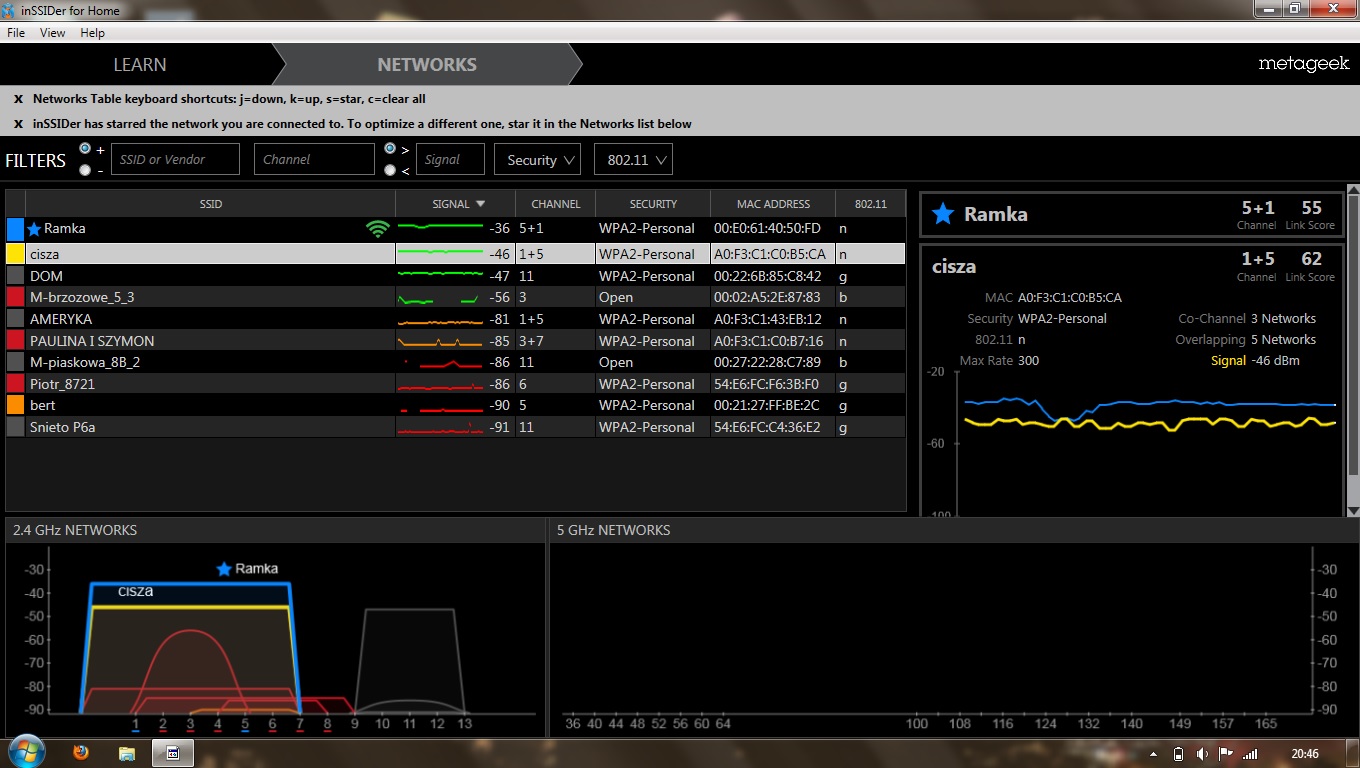Select the cisza network row
The height and width of the screenshot is (768, 1360).
[456, 254]
